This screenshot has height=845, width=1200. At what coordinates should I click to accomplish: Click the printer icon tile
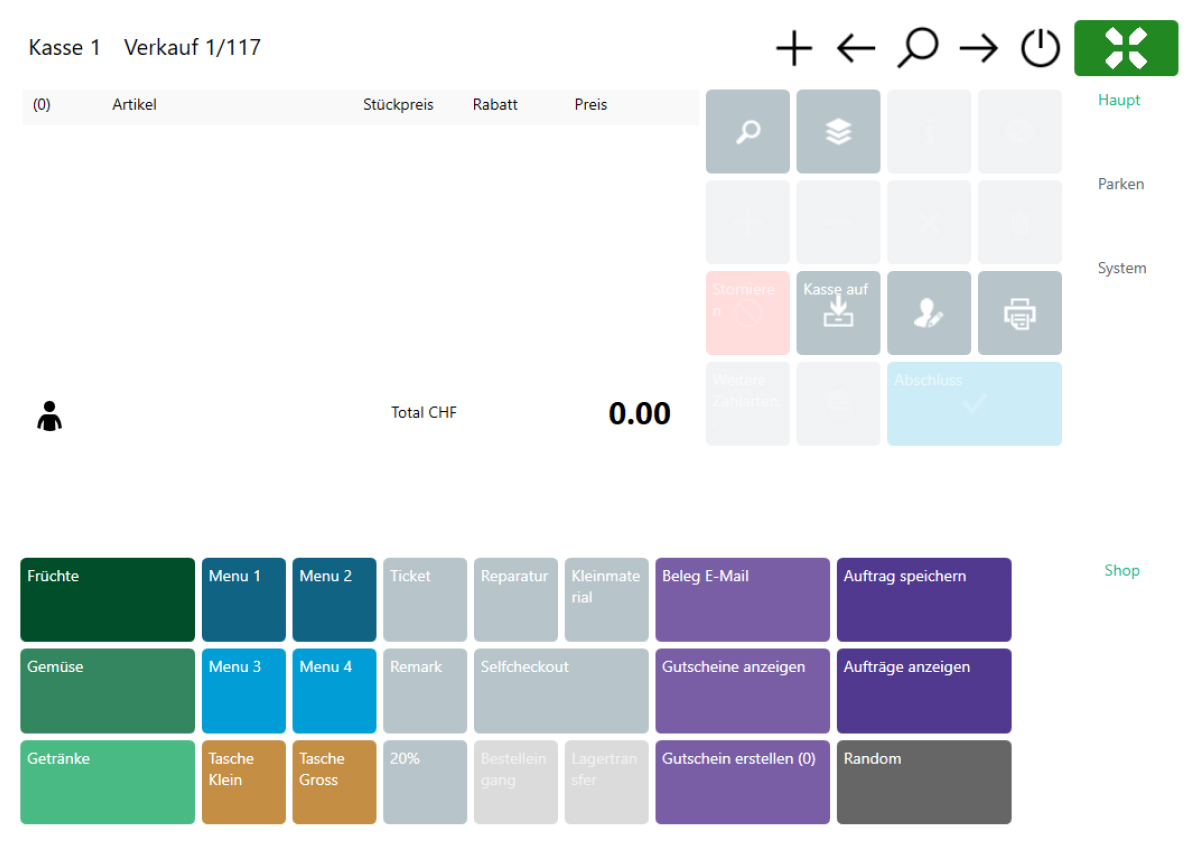tap(1019, 313)
